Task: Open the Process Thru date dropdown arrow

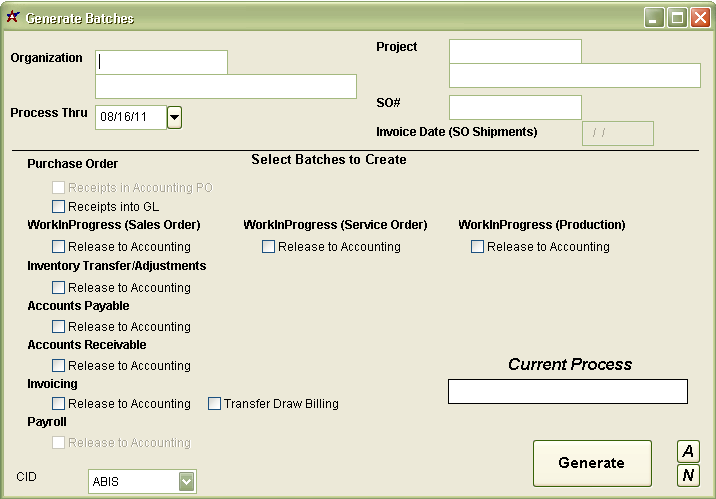Action: 174,118
